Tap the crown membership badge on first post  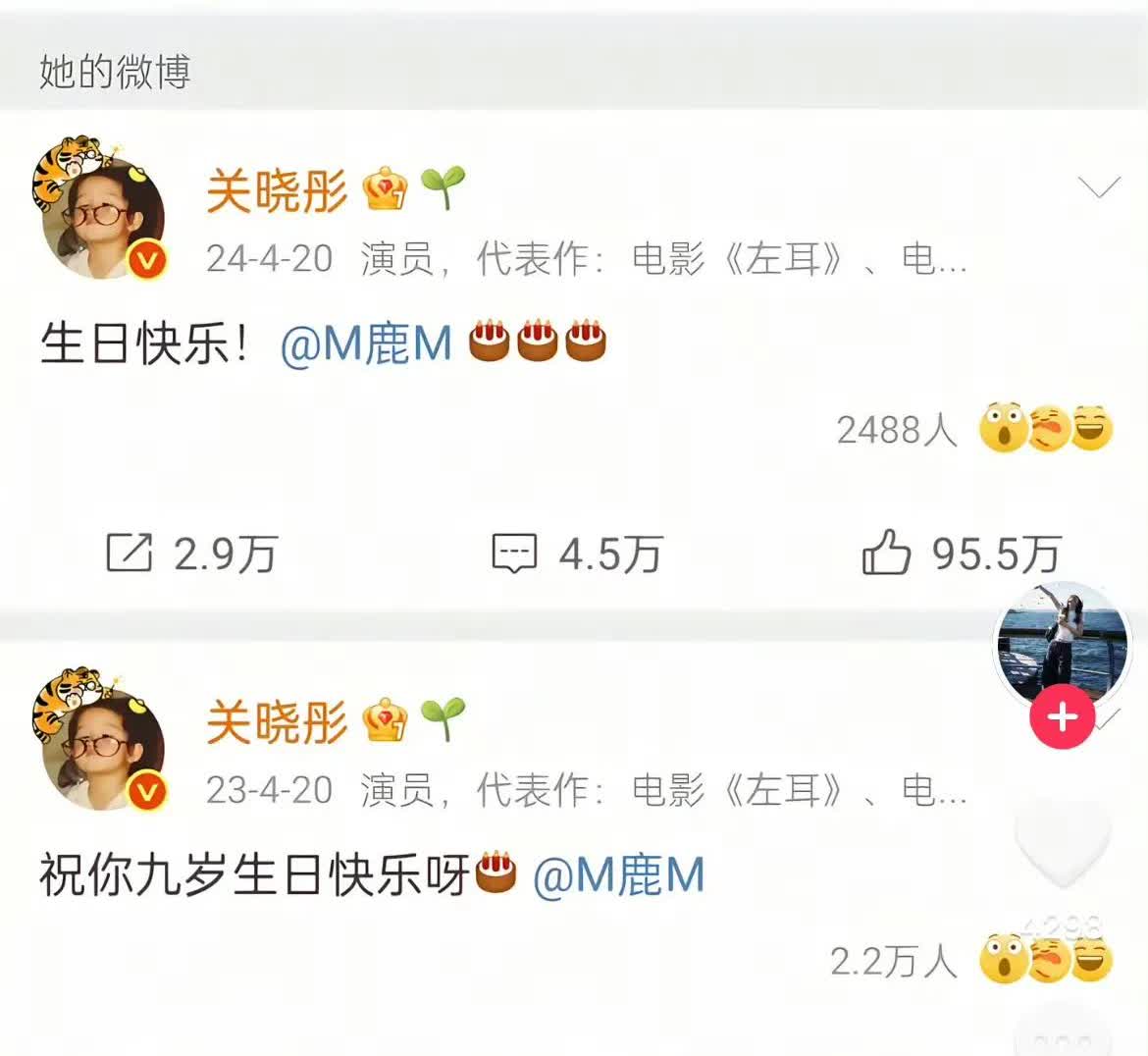[x=385, y=189]
